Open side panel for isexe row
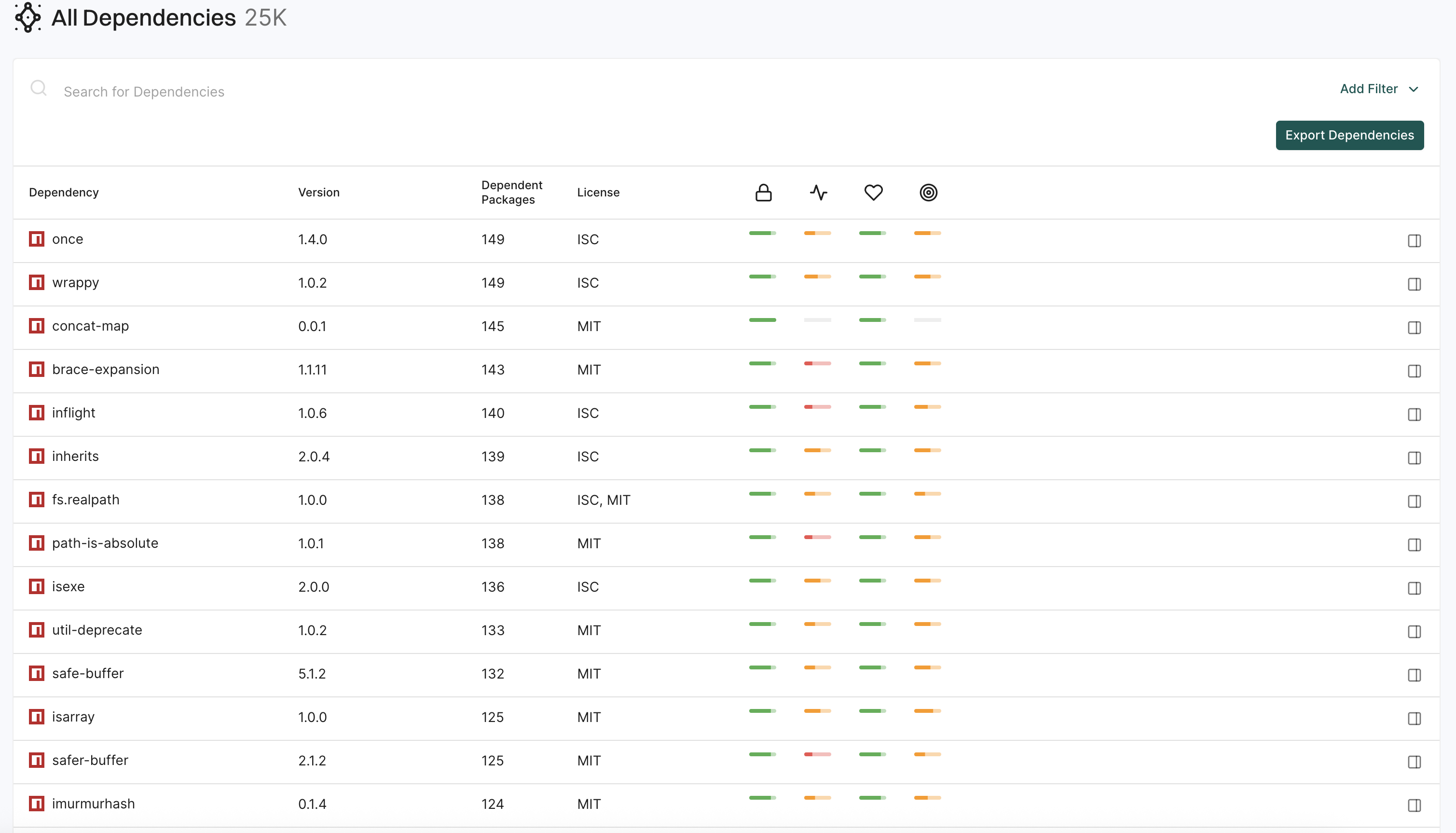1456x833 pixels. (x=1414, y=589)
